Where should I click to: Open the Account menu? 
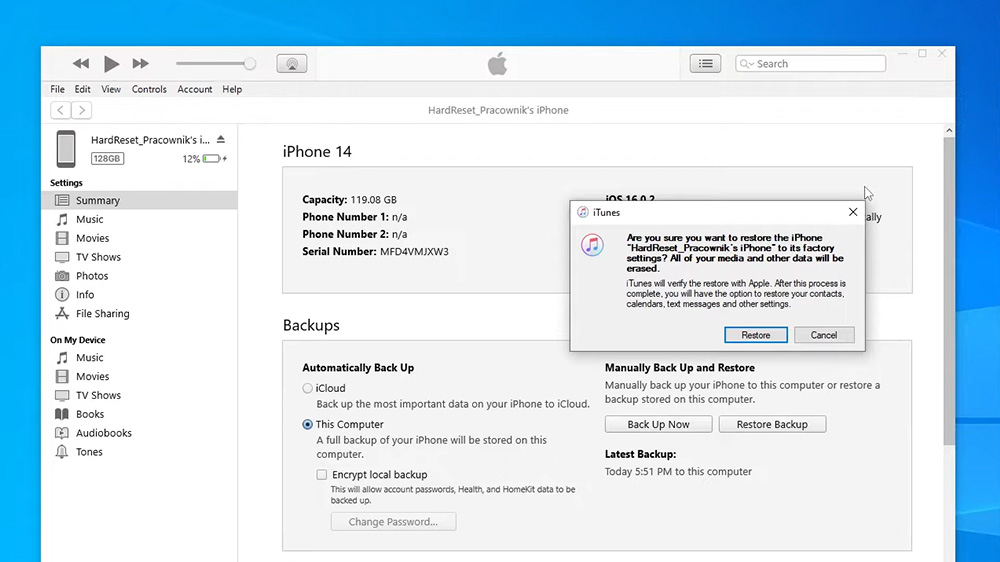click(195, 89)
